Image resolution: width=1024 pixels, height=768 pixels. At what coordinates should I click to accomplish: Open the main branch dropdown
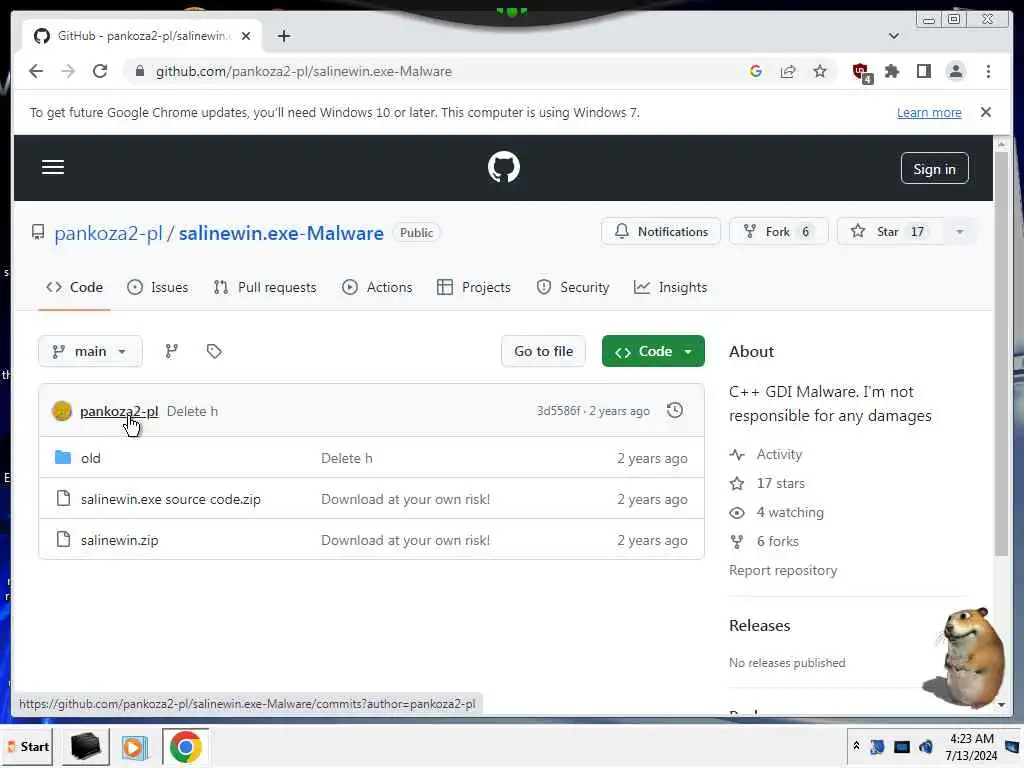click(90, 351)
